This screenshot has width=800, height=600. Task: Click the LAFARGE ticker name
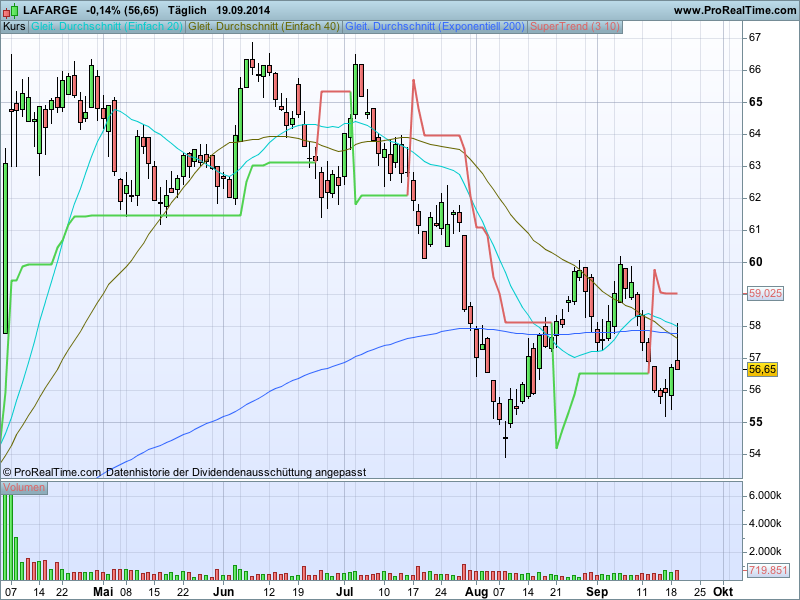click(51, 10)
